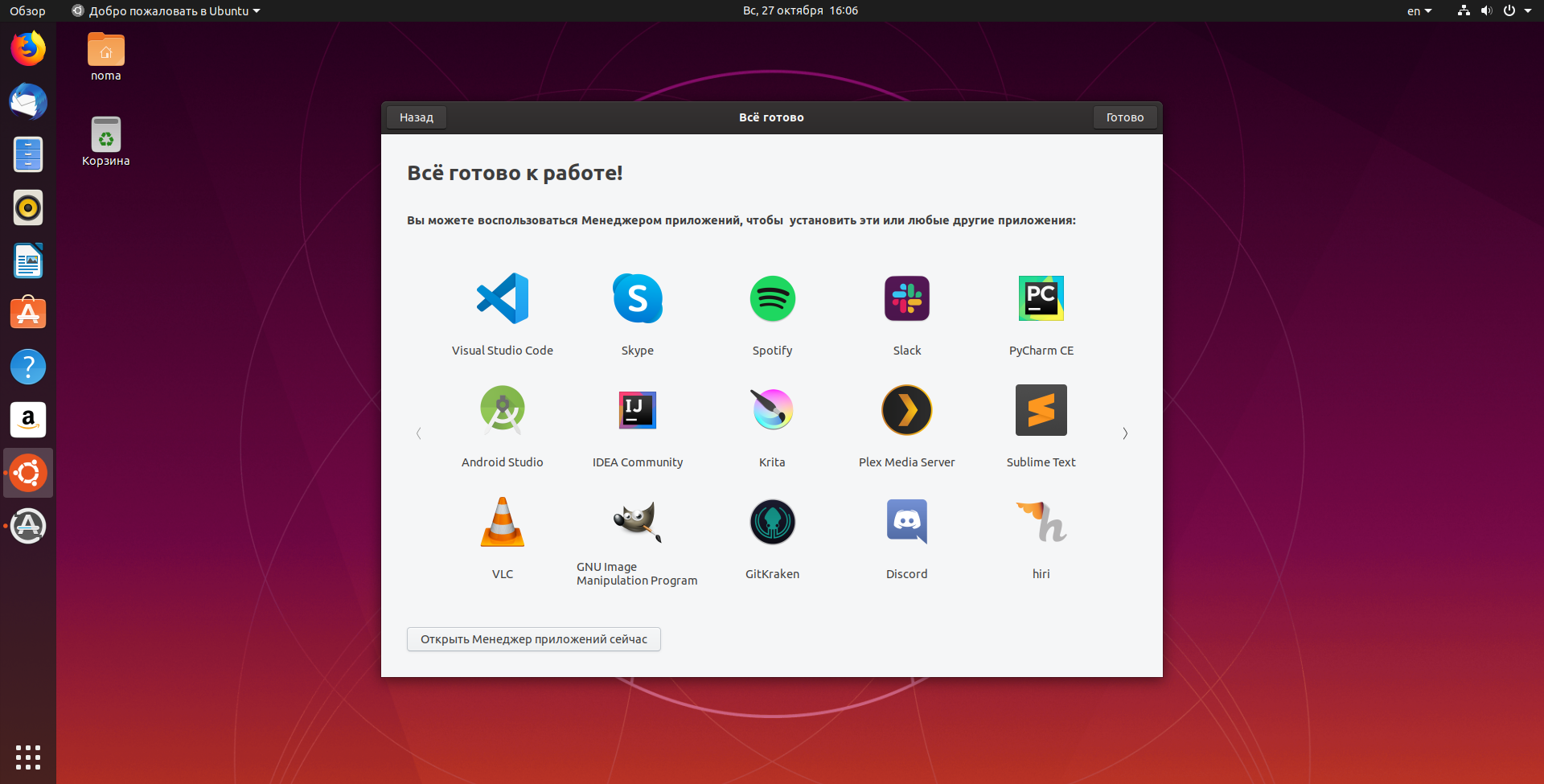Show applications grid in the dock

coord(28,757)
